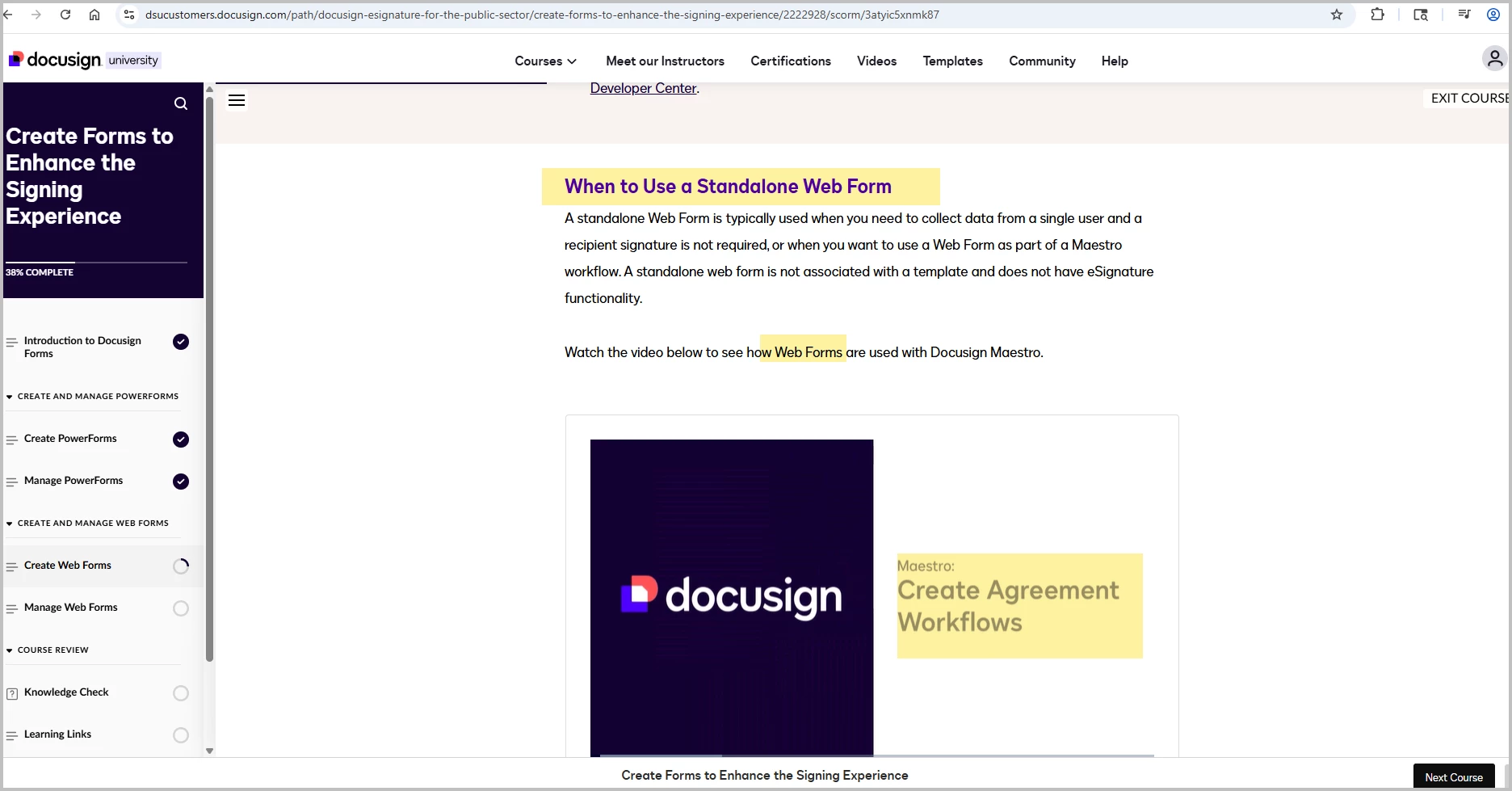The image size is (1512, 791).
Task: Open media controls icon in browser toolbar
Action: [x=1464, y=15]
